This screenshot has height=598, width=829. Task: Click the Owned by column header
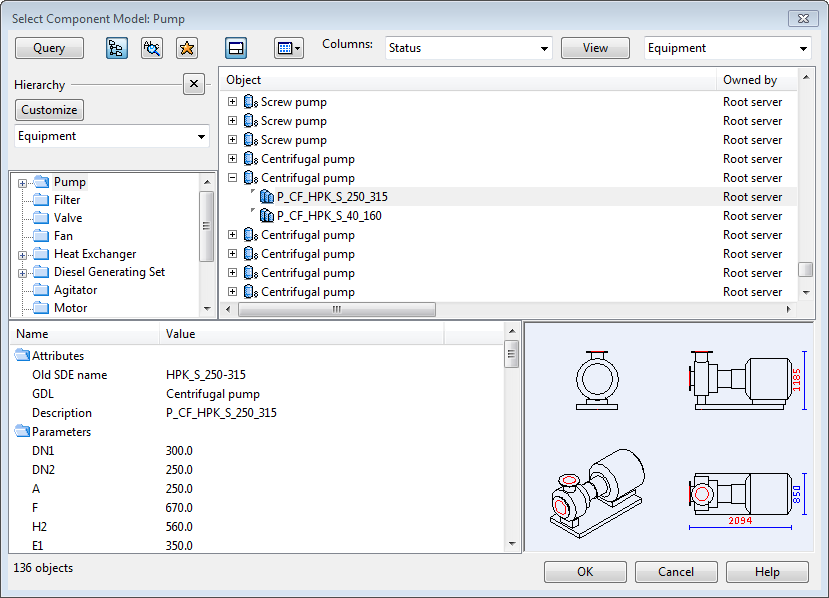click(x=750, y=80)
